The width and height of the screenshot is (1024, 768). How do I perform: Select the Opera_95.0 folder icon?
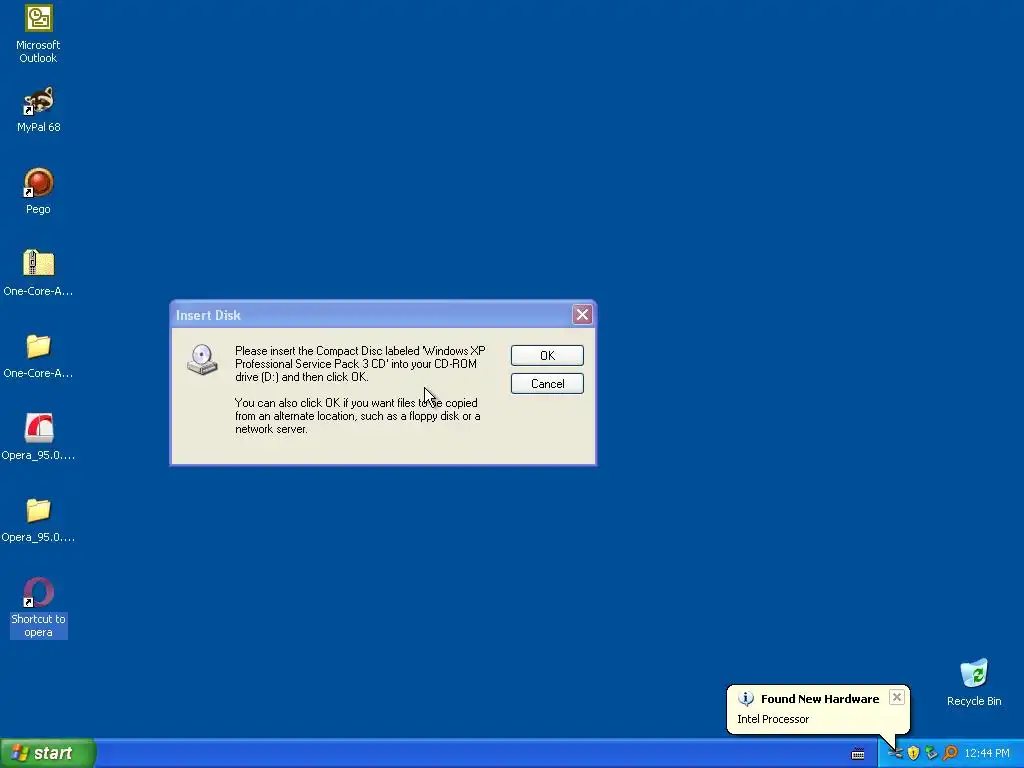pos(38,510)
